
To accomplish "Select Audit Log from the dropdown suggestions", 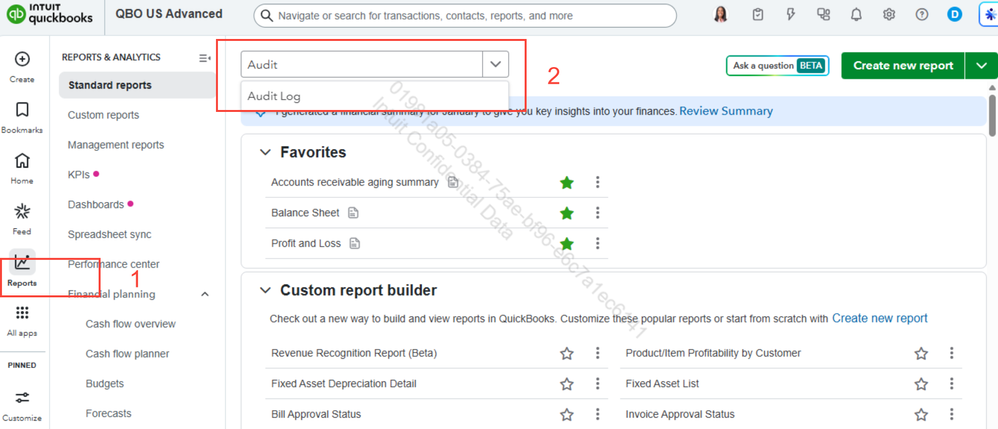I will tap(375, 97).
